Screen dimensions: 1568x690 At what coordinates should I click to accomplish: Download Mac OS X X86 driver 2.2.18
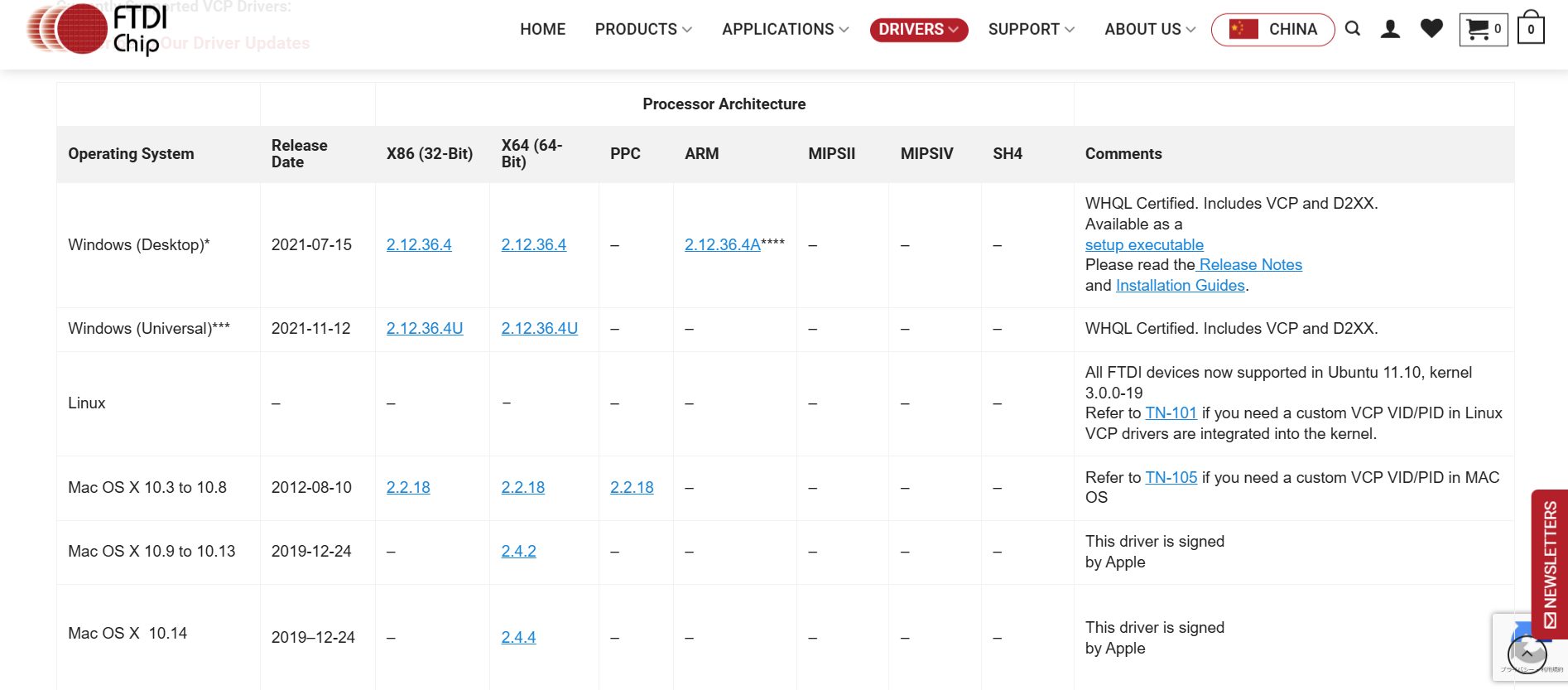(408, 487)
